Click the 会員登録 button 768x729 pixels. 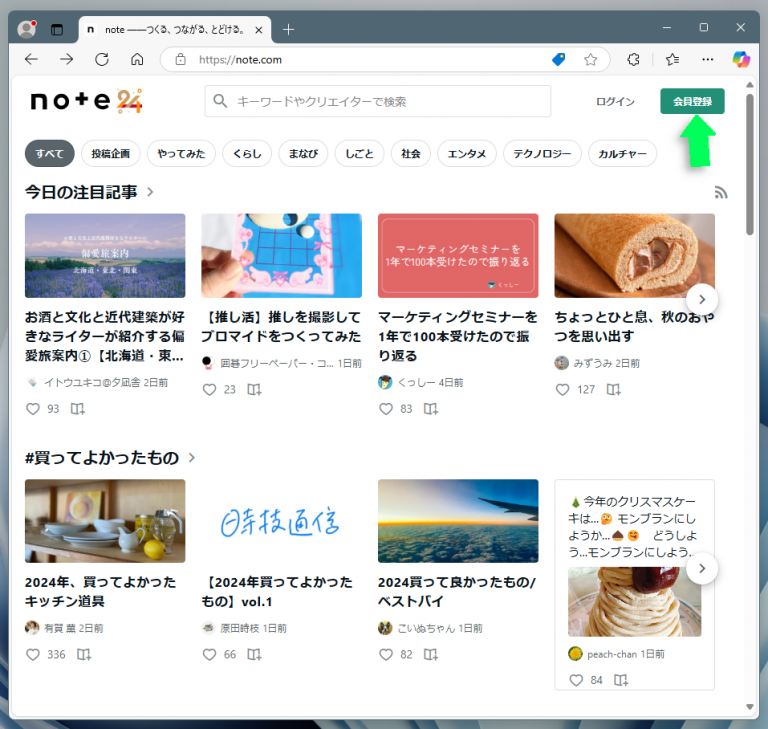(692, 102)
